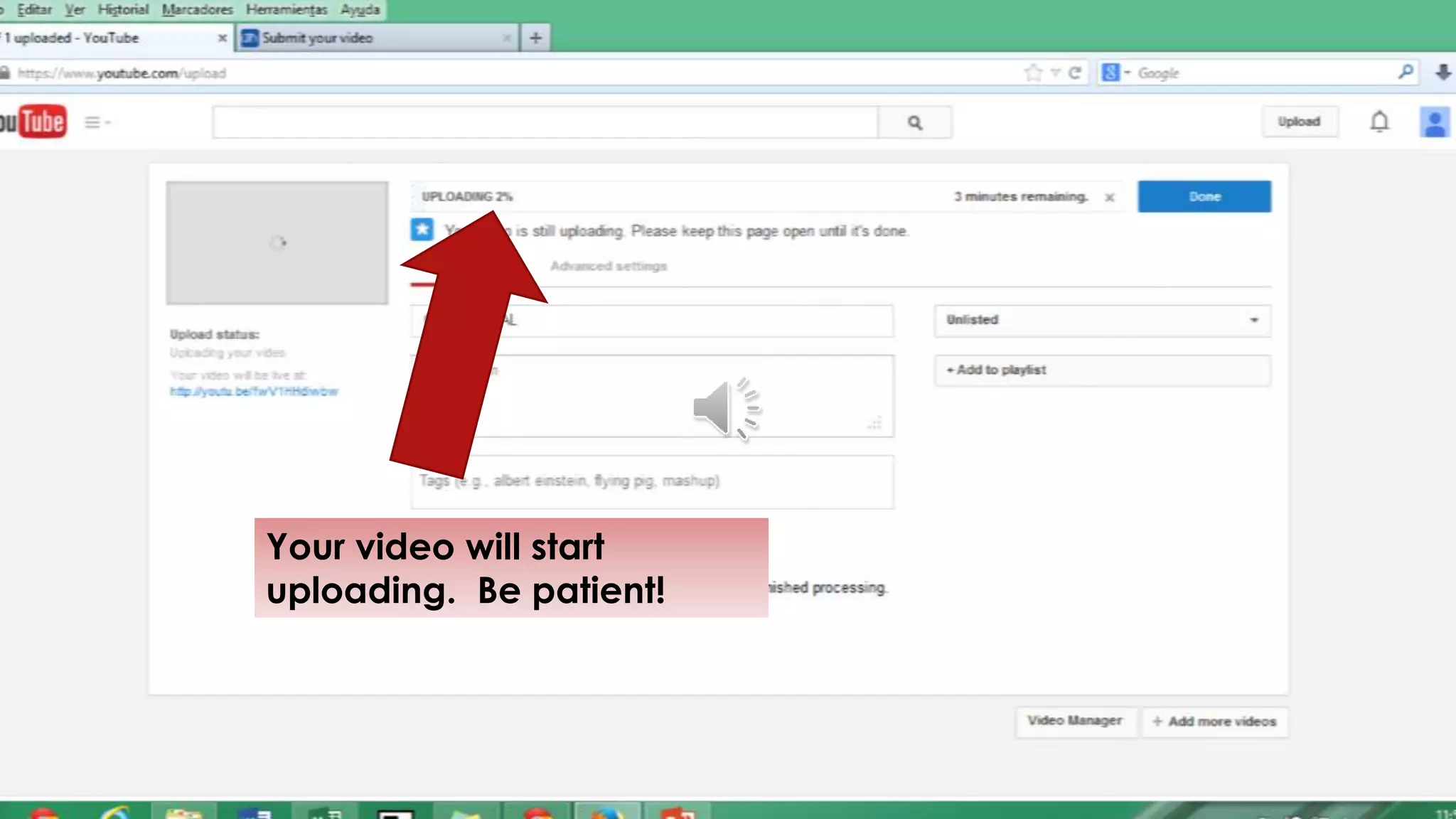This screenshot has height=819, width=1456.
Task: Open the Herramientas menu
Action: point(287,10)
